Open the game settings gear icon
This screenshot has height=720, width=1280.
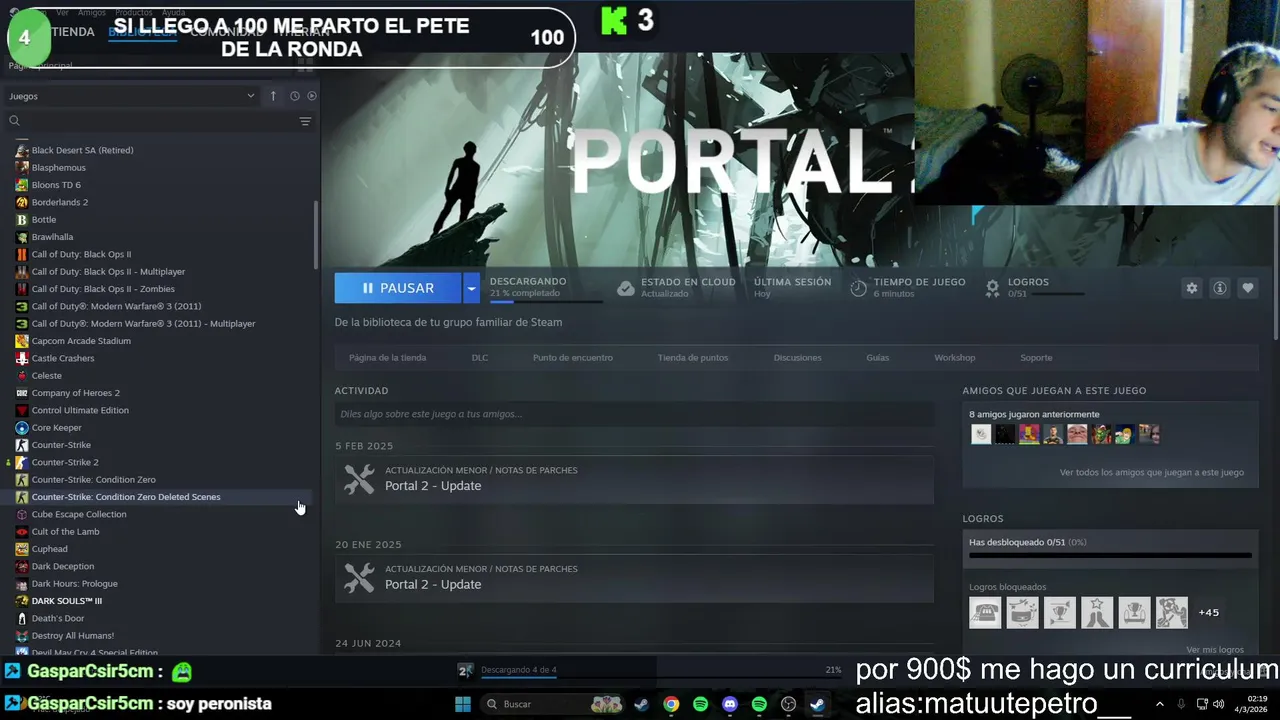click(1191, 288)
